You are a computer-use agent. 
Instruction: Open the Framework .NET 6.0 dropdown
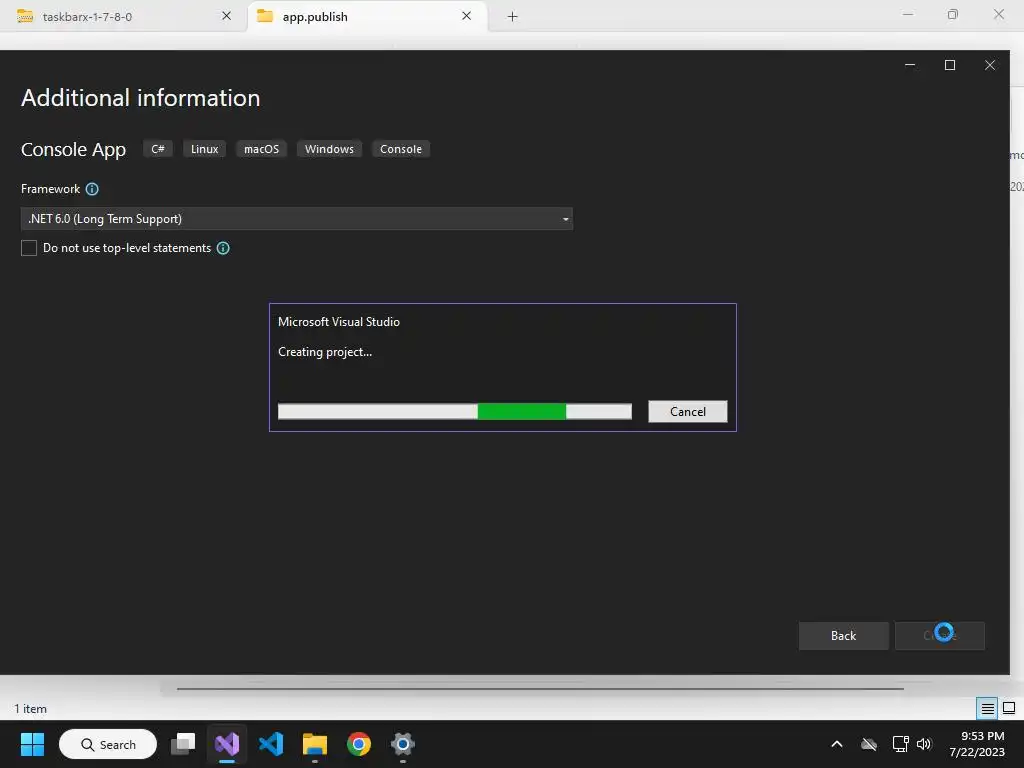coord(296,219)
